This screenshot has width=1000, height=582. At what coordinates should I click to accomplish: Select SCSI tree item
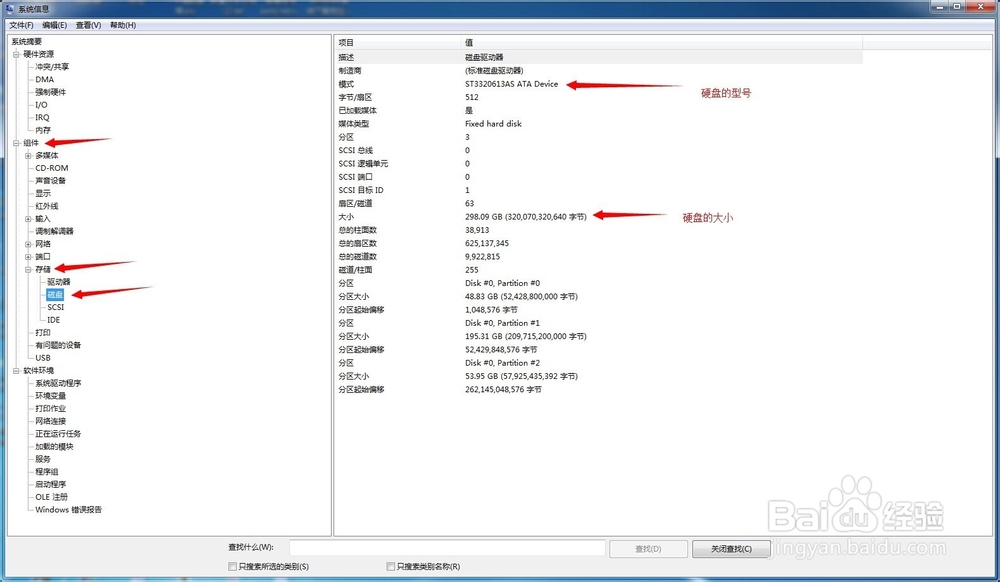pyautogui.click(x=55, y=307)
